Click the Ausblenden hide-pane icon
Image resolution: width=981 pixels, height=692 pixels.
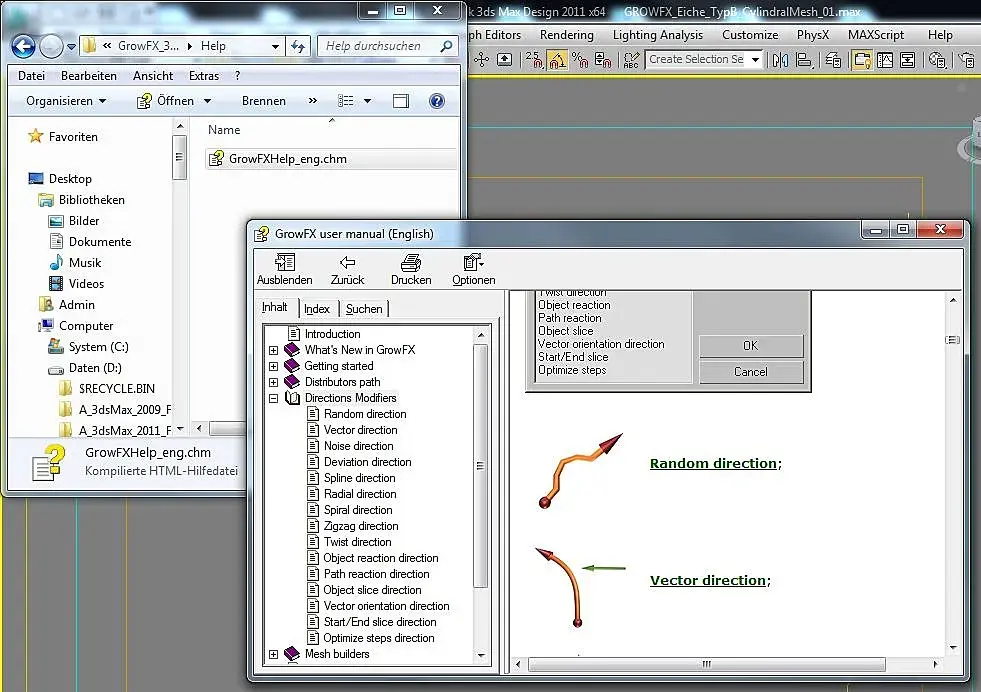pos(284,263)
